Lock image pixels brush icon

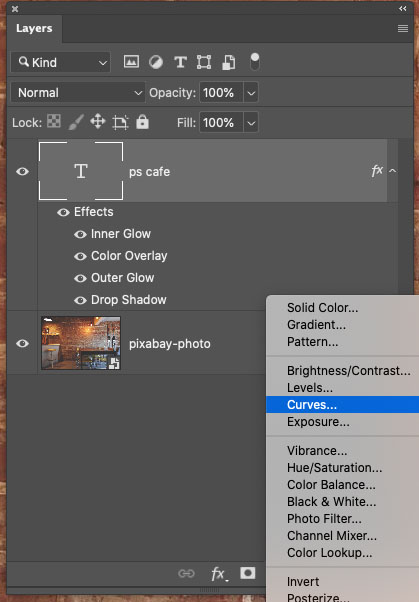(x=76, y=122)
